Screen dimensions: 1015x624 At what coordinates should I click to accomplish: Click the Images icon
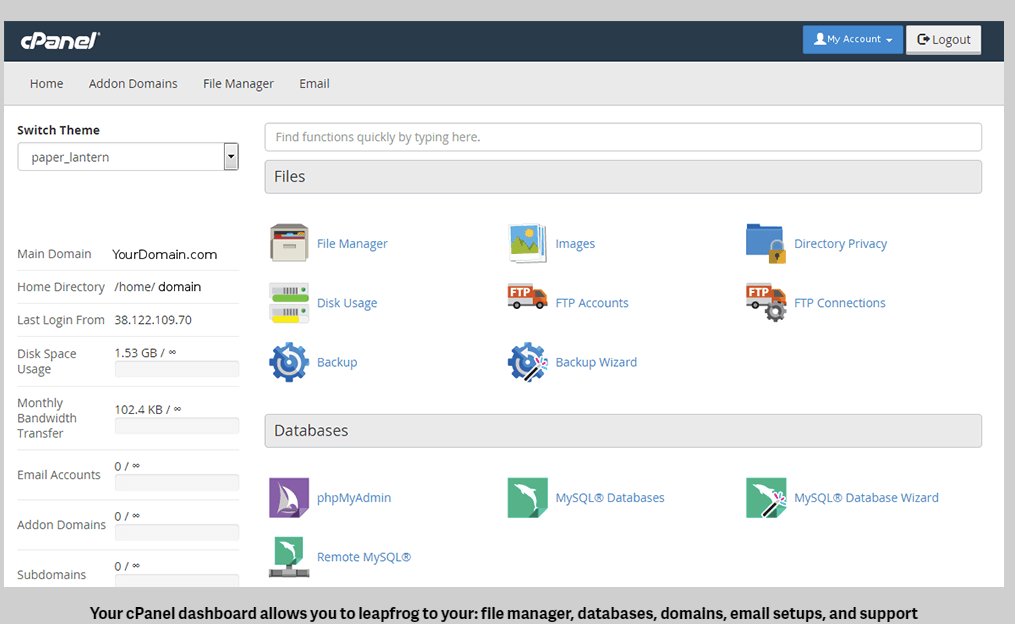527,243
